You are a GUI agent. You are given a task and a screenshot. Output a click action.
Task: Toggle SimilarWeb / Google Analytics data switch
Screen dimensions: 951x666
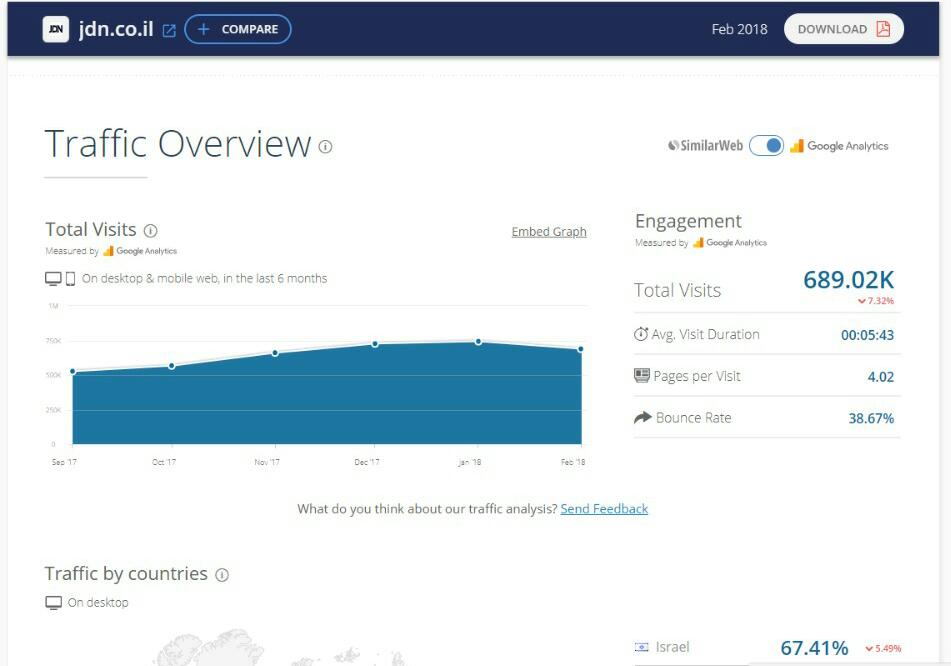pyautogui.click(x=766, y=146)
